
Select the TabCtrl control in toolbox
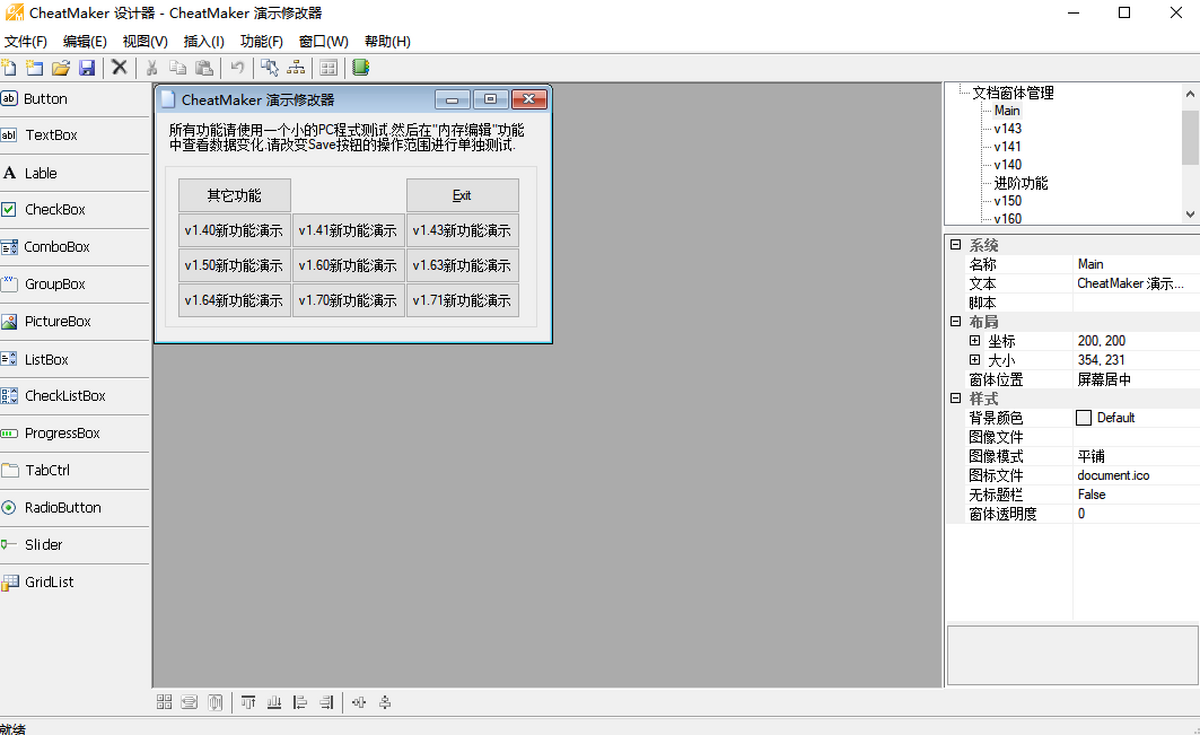(x=74, y=470)
